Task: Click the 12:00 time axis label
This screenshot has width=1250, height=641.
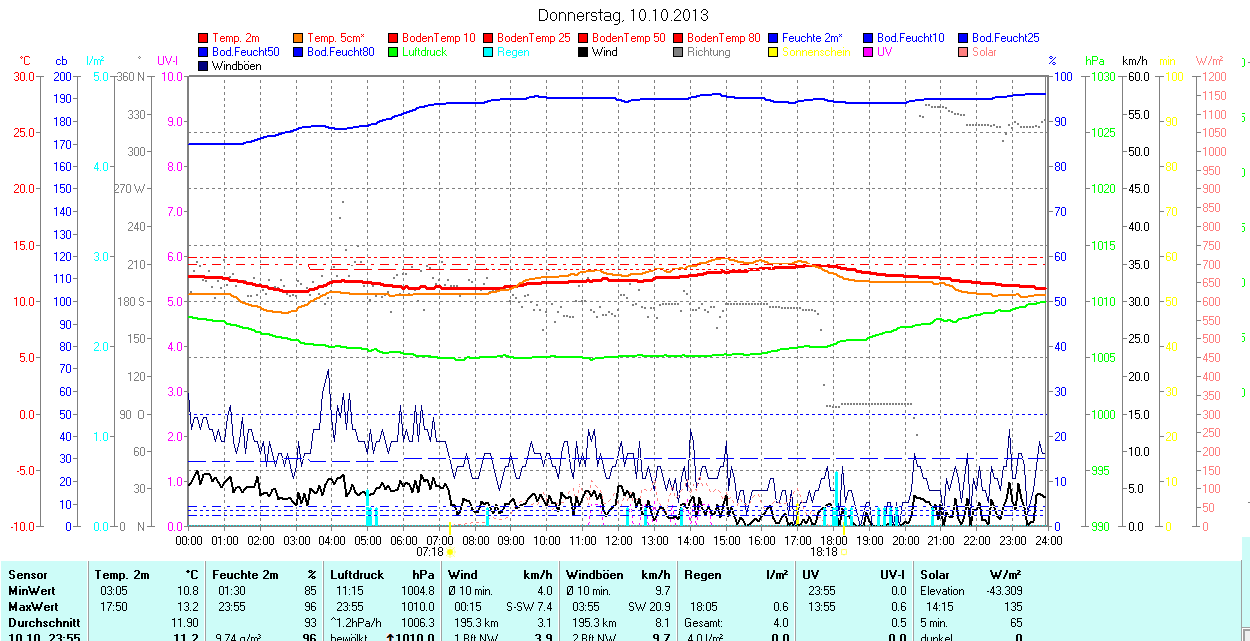Action: [618, 540]
